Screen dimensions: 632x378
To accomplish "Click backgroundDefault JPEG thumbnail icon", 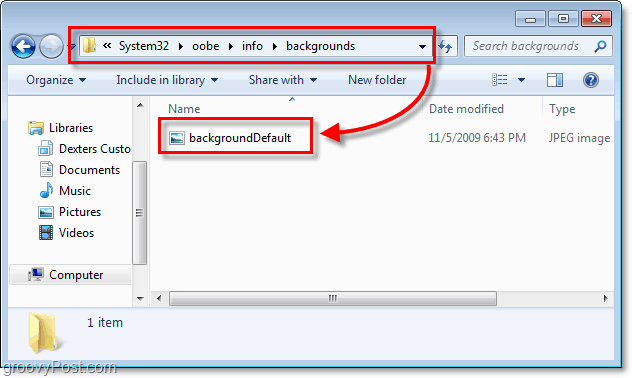I will click(x=177, y=138).
